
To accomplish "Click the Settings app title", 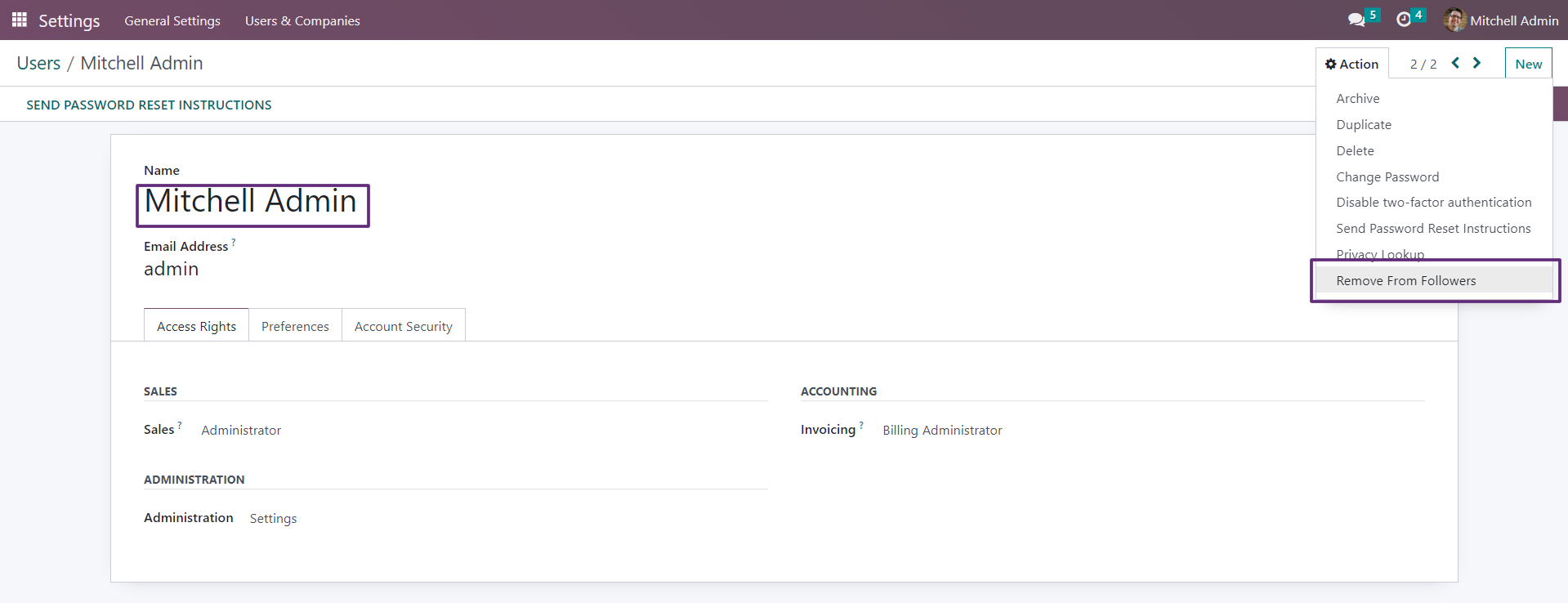I will tap(69, 20).
